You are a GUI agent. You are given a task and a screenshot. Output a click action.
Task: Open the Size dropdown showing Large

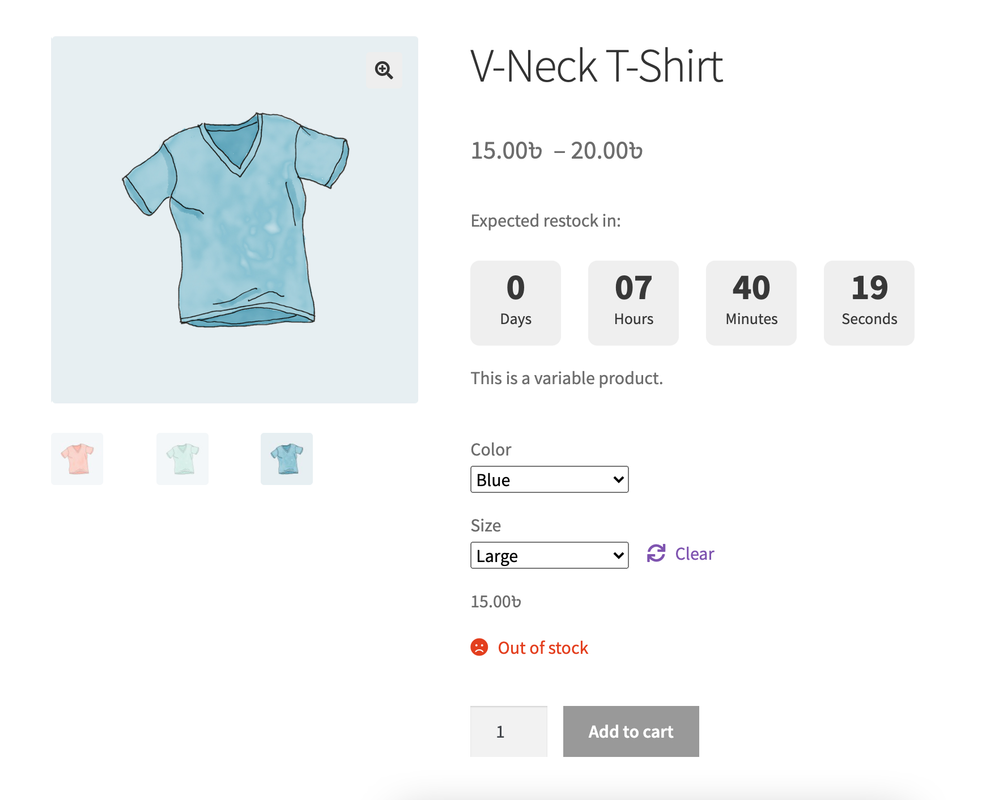click(549, 555)
